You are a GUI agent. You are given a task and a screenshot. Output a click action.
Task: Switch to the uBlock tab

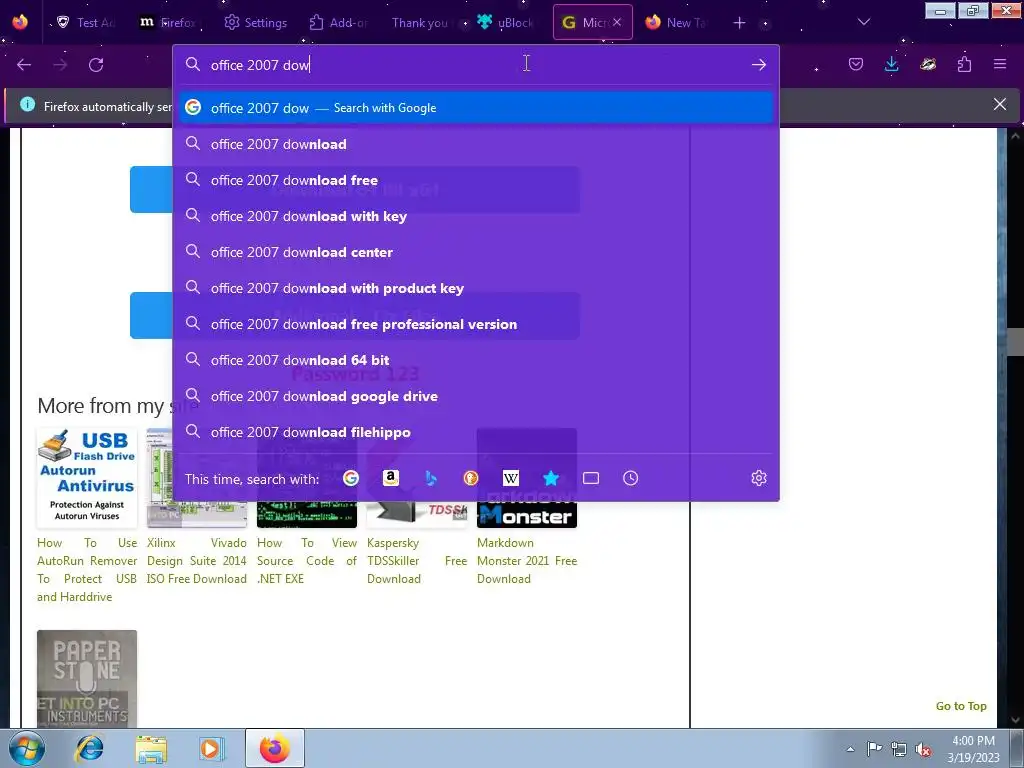pyautogui.click(x=505, y=22)
